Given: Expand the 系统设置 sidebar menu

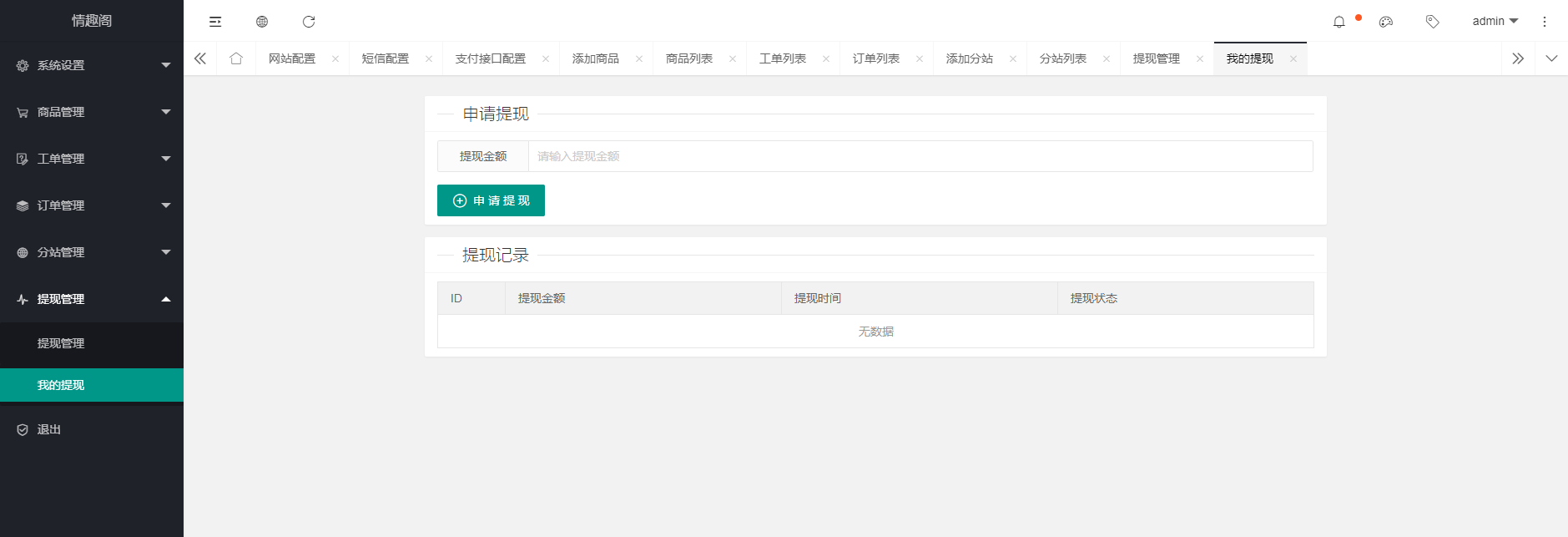Looking at the screenshot, I should [92, 65].
